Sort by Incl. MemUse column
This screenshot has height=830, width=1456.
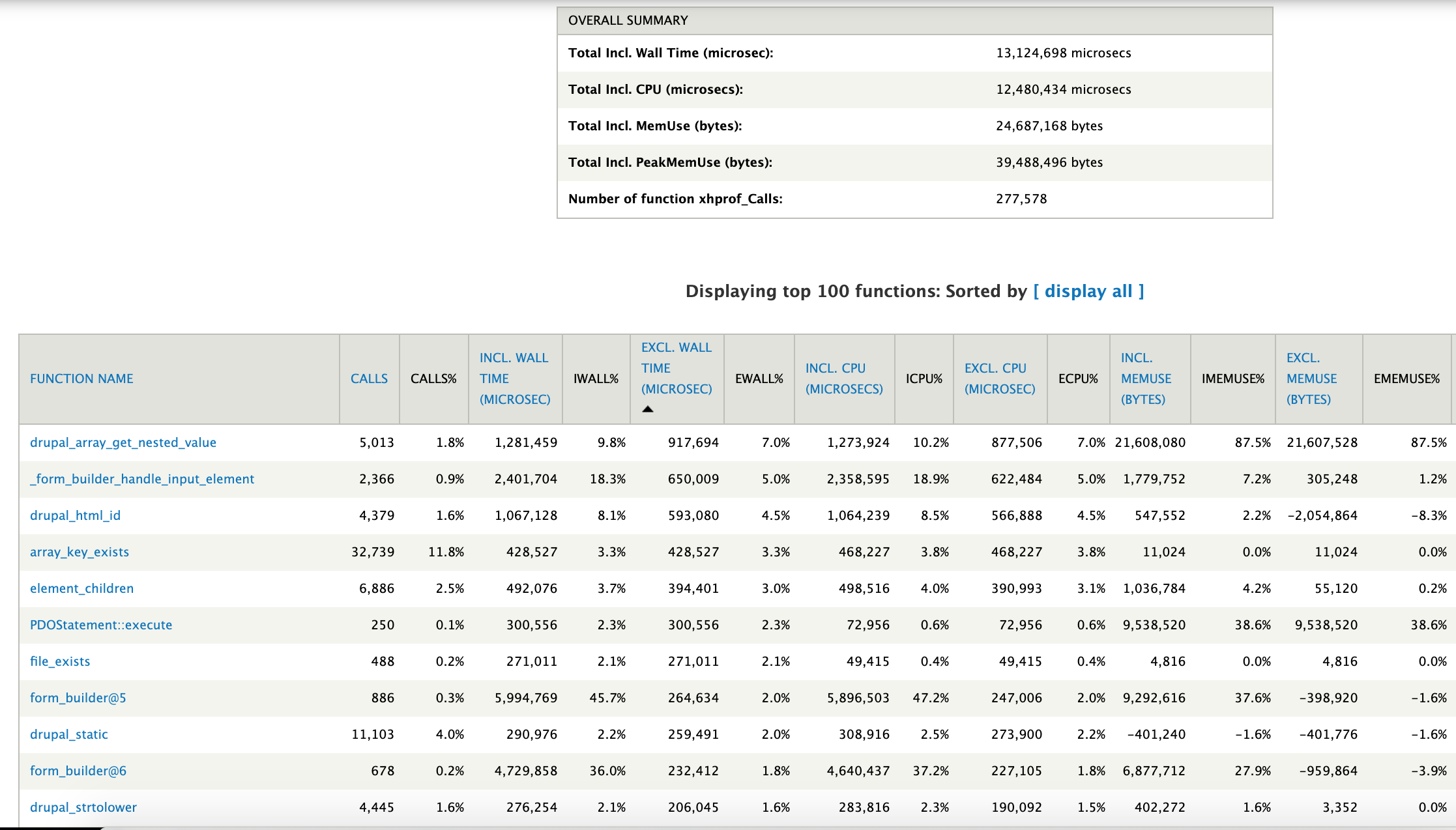coord(1146,379)
